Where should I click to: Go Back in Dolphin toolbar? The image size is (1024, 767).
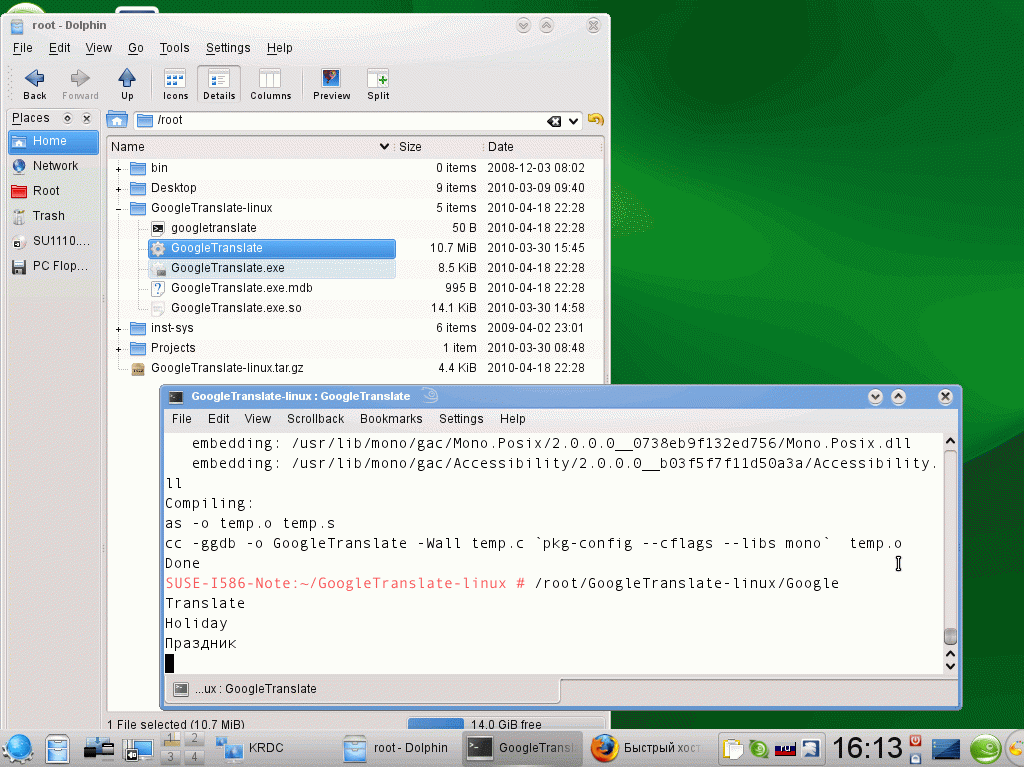[x=35, y=85]
